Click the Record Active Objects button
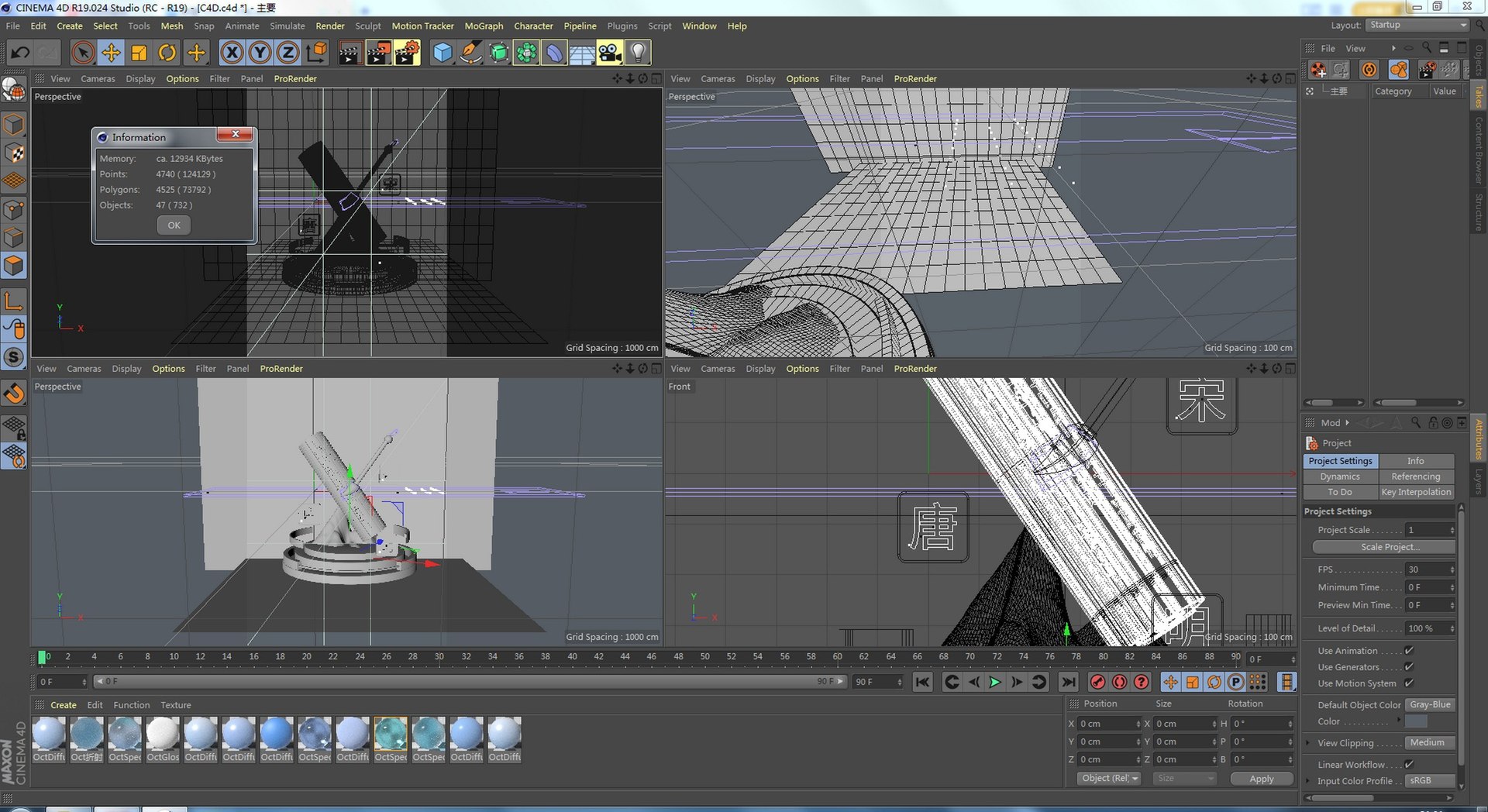 coord(1097,682)
